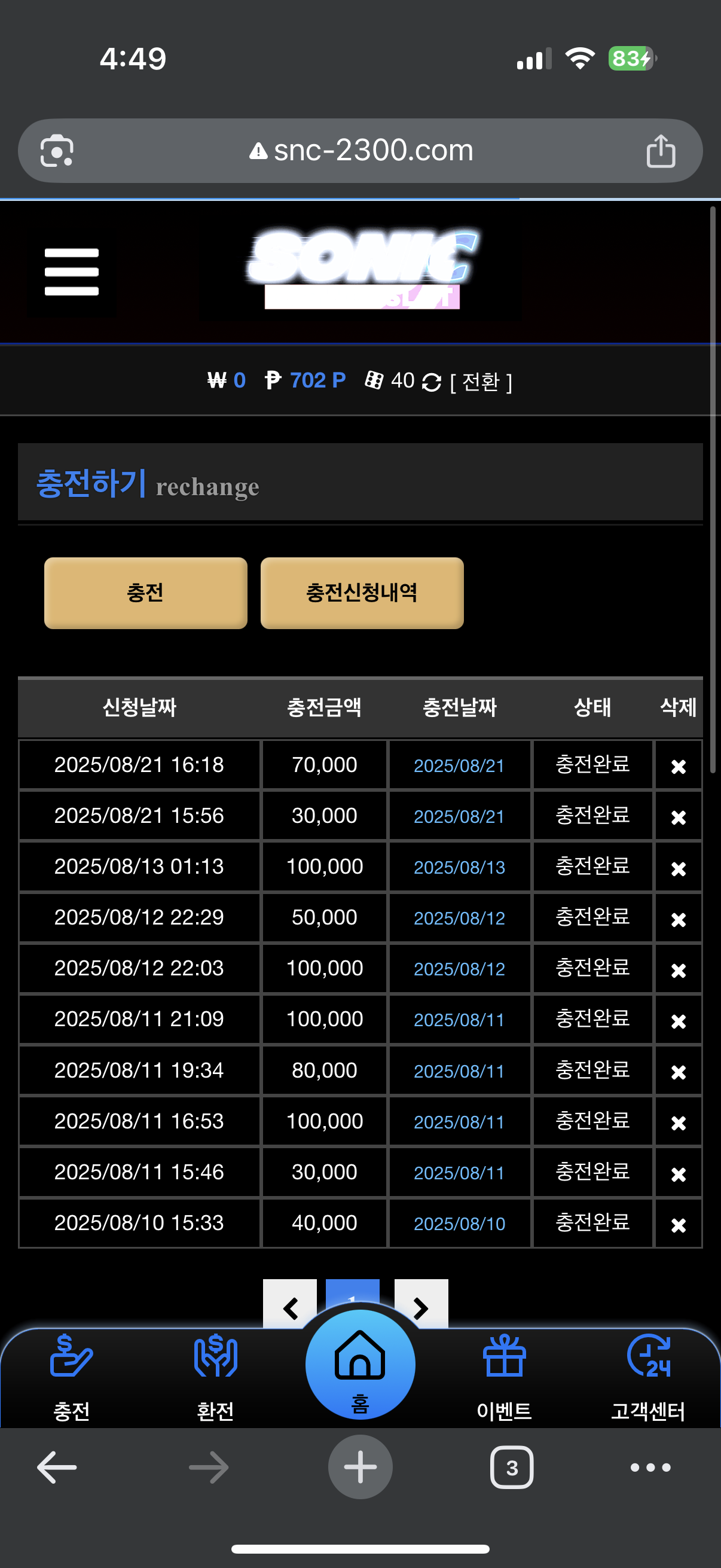Delete the 40,000 recharge record
The width and height of the screenshot is (721, 1568).
(x=679, y=1224)
